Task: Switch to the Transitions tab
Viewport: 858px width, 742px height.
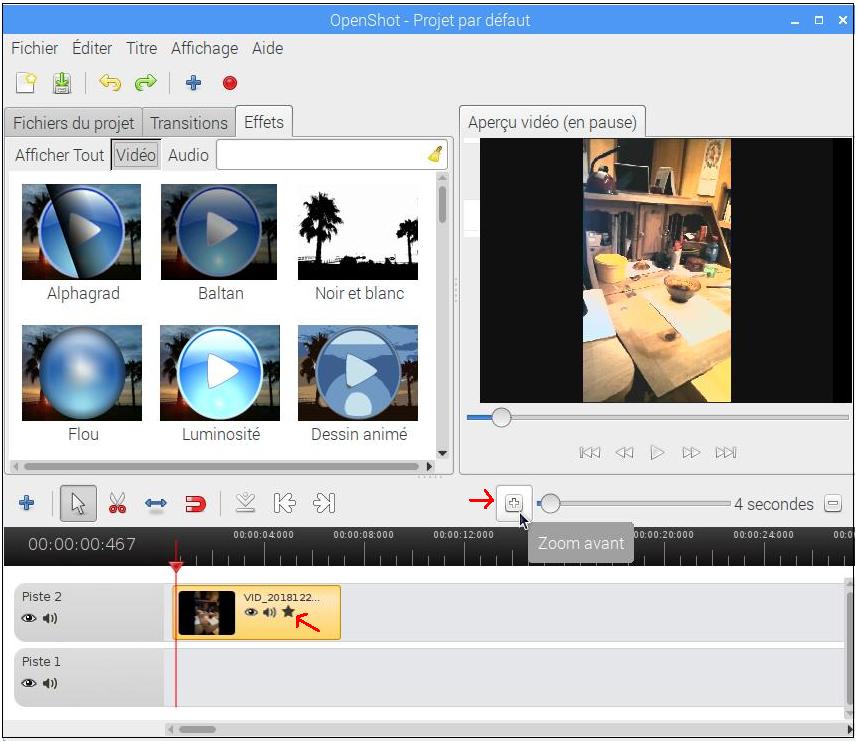Action: click(x=189, y=123)
